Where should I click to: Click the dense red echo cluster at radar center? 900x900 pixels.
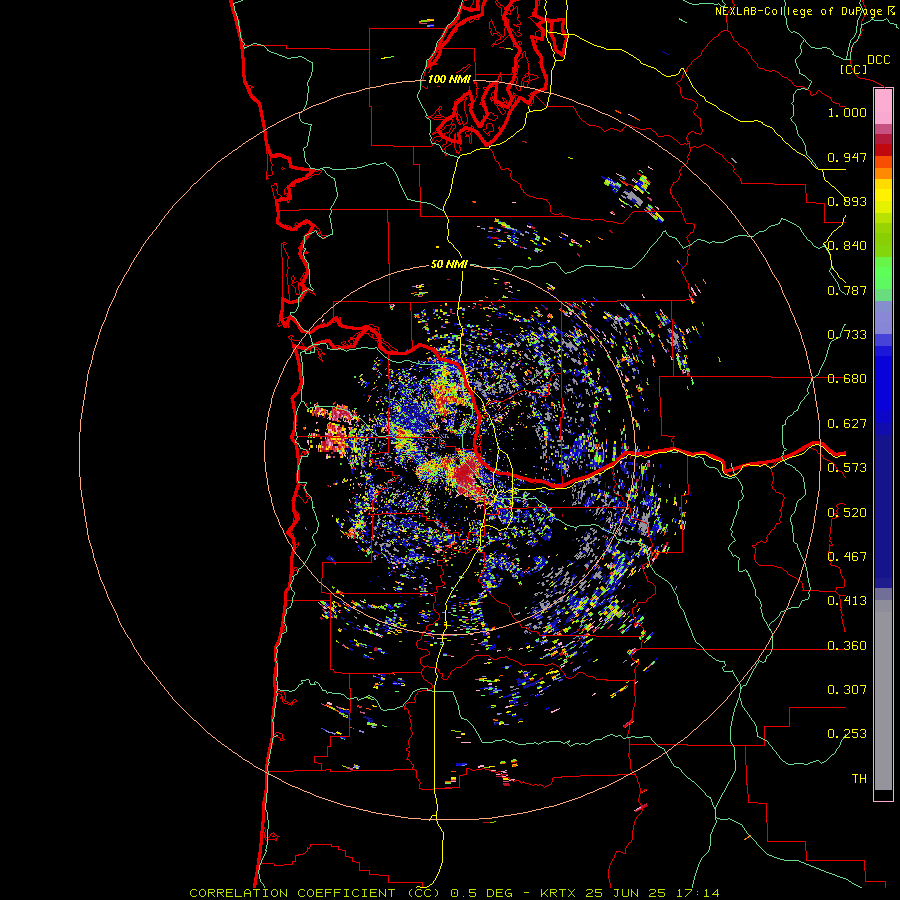coord(468,474)
